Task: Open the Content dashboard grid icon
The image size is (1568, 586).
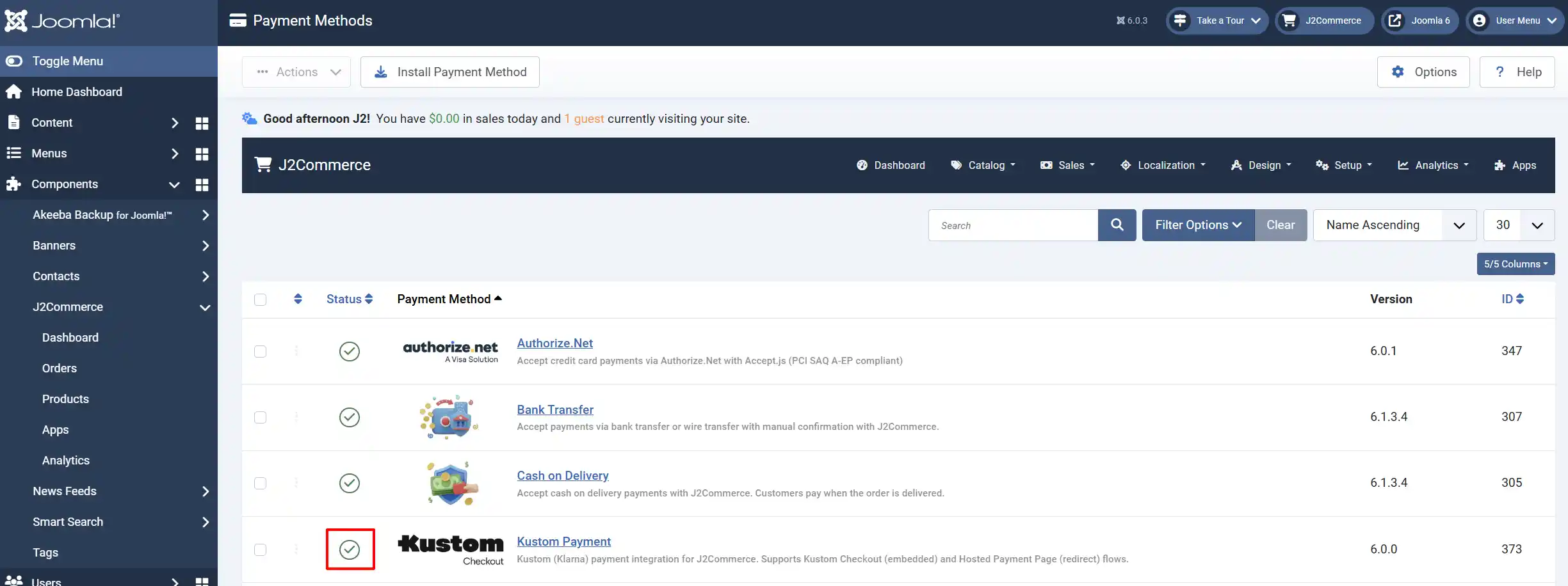Action: coord(202,123)
